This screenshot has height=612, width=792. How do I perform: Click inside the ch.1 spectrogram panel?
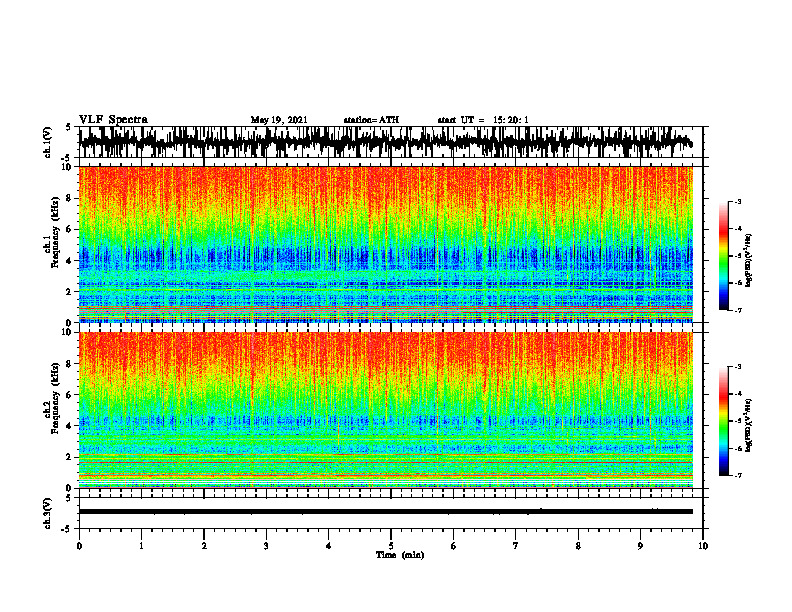pos(385,244)
